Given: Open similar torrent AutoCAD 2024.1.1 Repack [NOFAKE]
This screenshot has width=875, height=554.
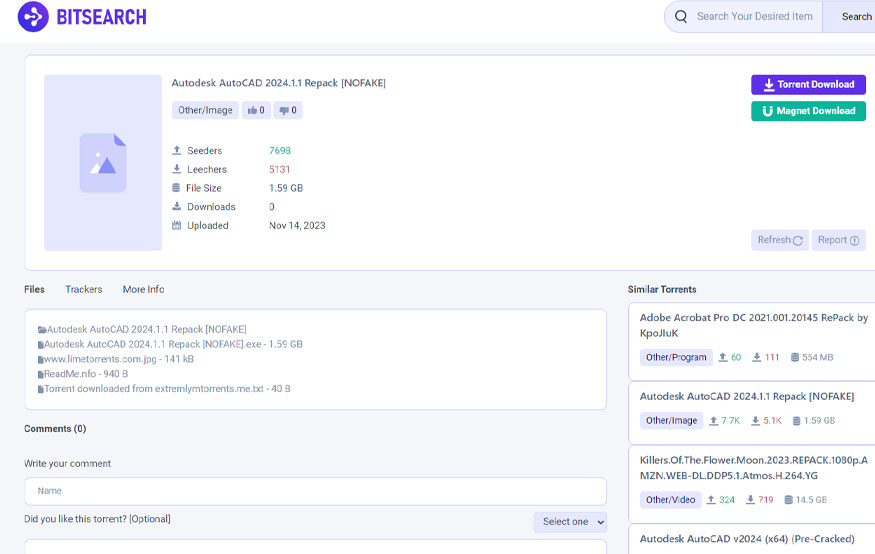Looking at the screenshot, I should (x=747, y=397).
